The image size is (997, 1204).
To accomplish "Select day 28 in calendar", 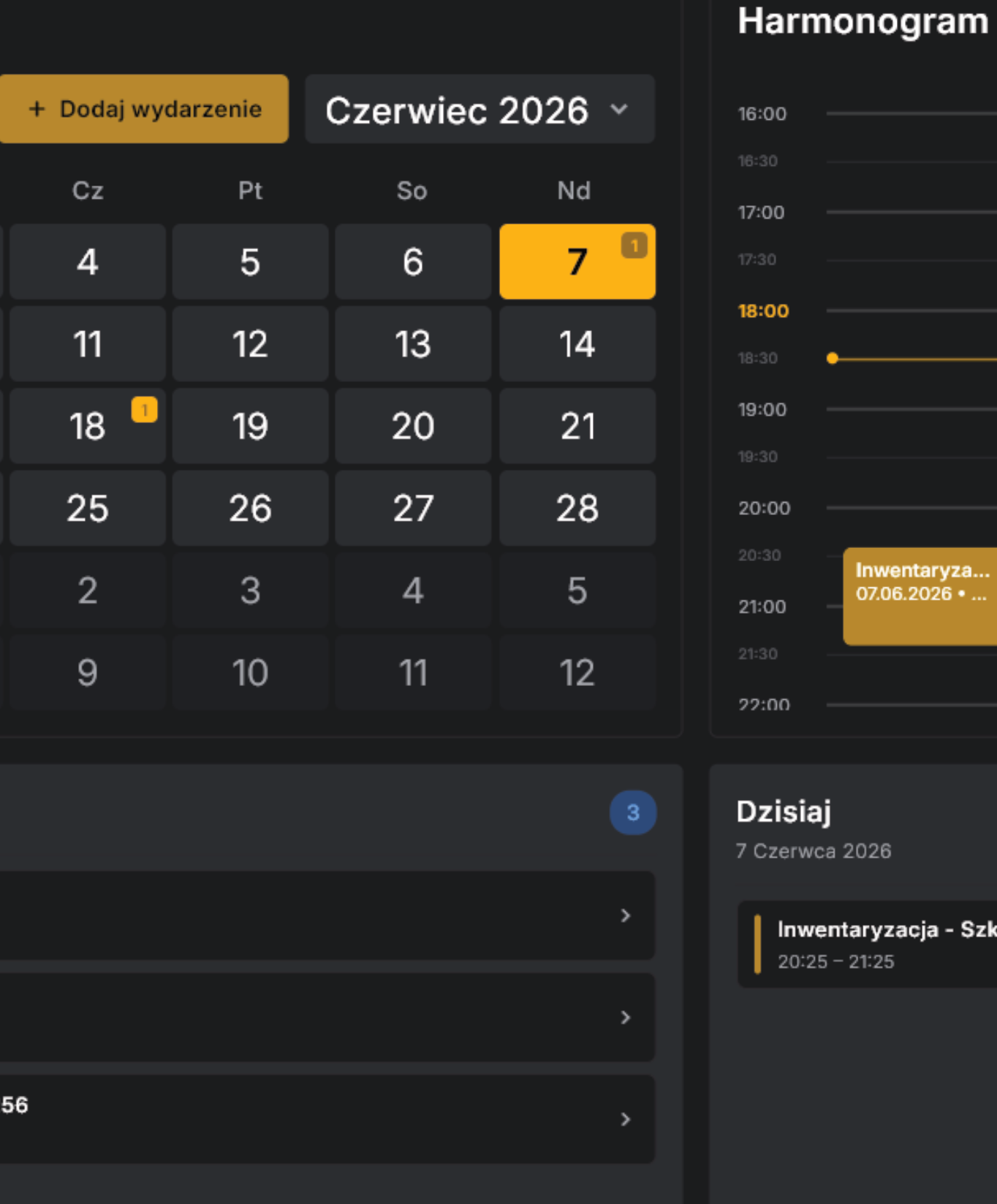I will click(577, 508).
